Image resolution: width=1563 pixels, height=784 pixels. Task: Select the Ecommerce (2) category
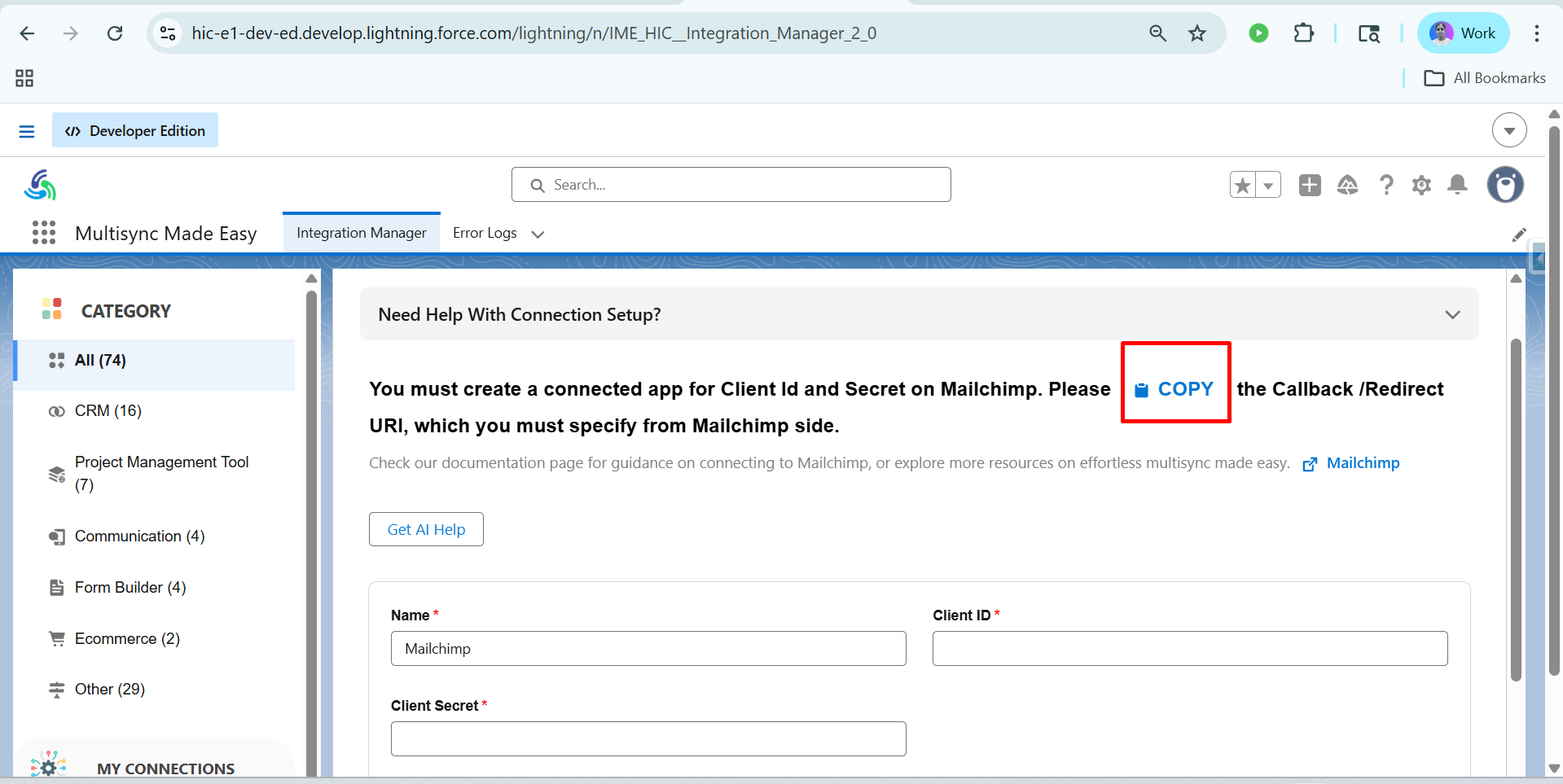click(155, 639)
